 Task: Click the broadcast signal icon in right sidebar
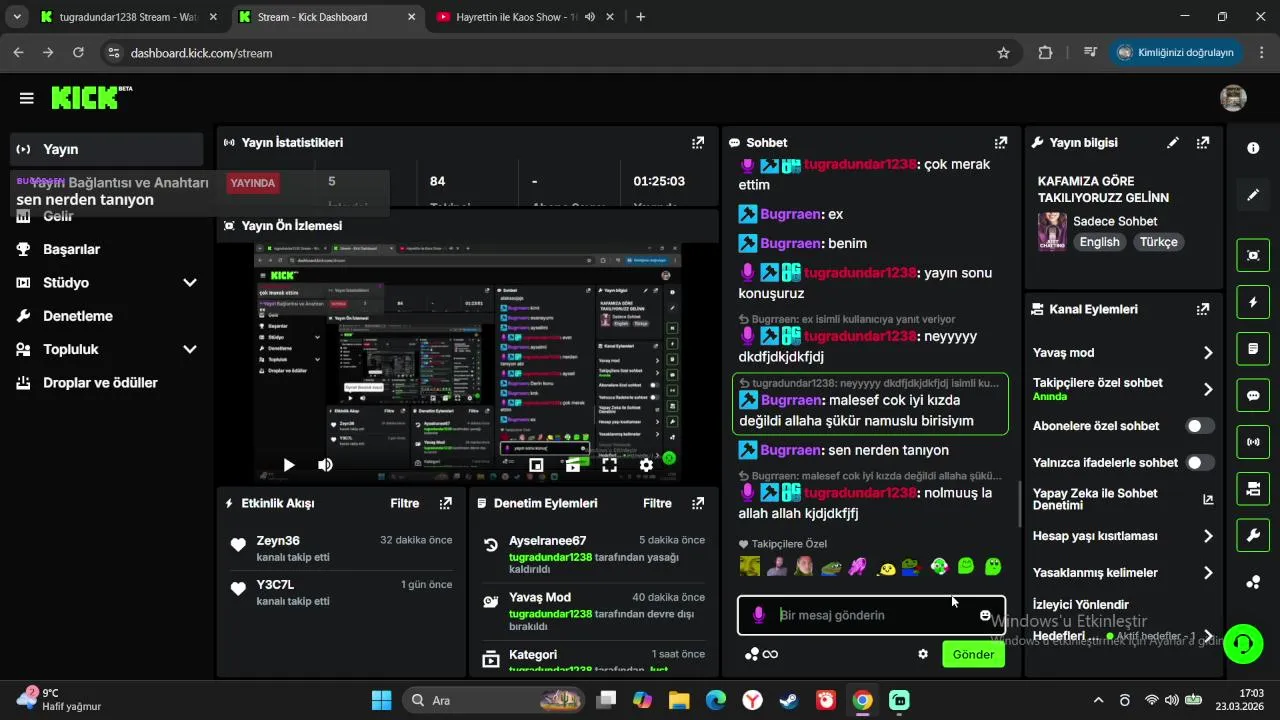[x=1253, y=441]
